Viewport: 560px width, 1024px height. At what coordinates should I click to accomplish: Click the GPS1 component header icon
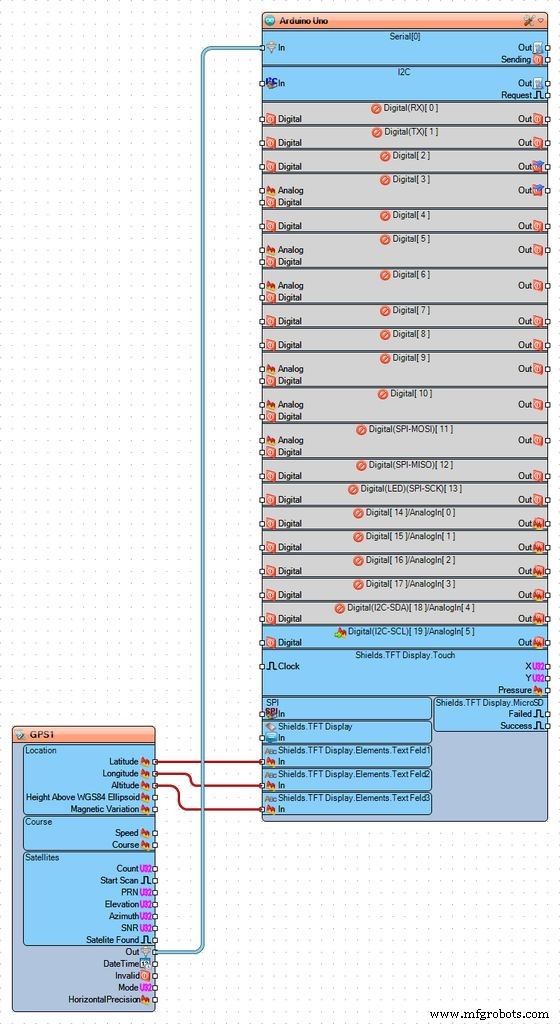(x=20, y=735)
